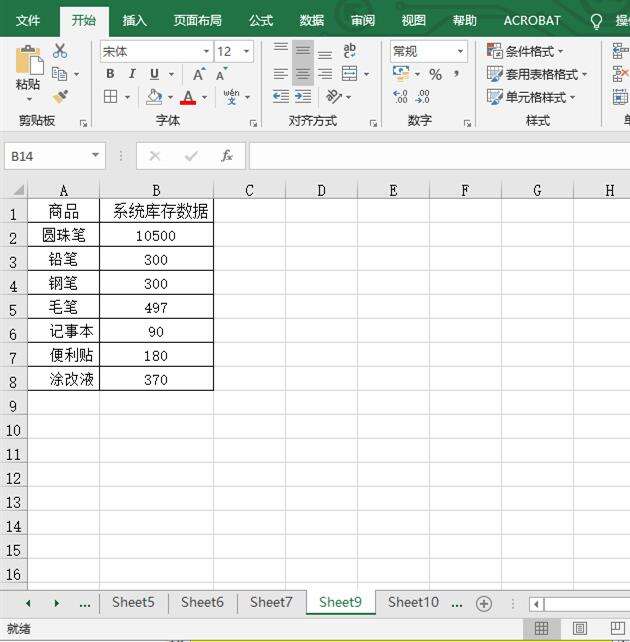
Task: Open font name dropdown 宋体
Action: [x=206, y=52]
